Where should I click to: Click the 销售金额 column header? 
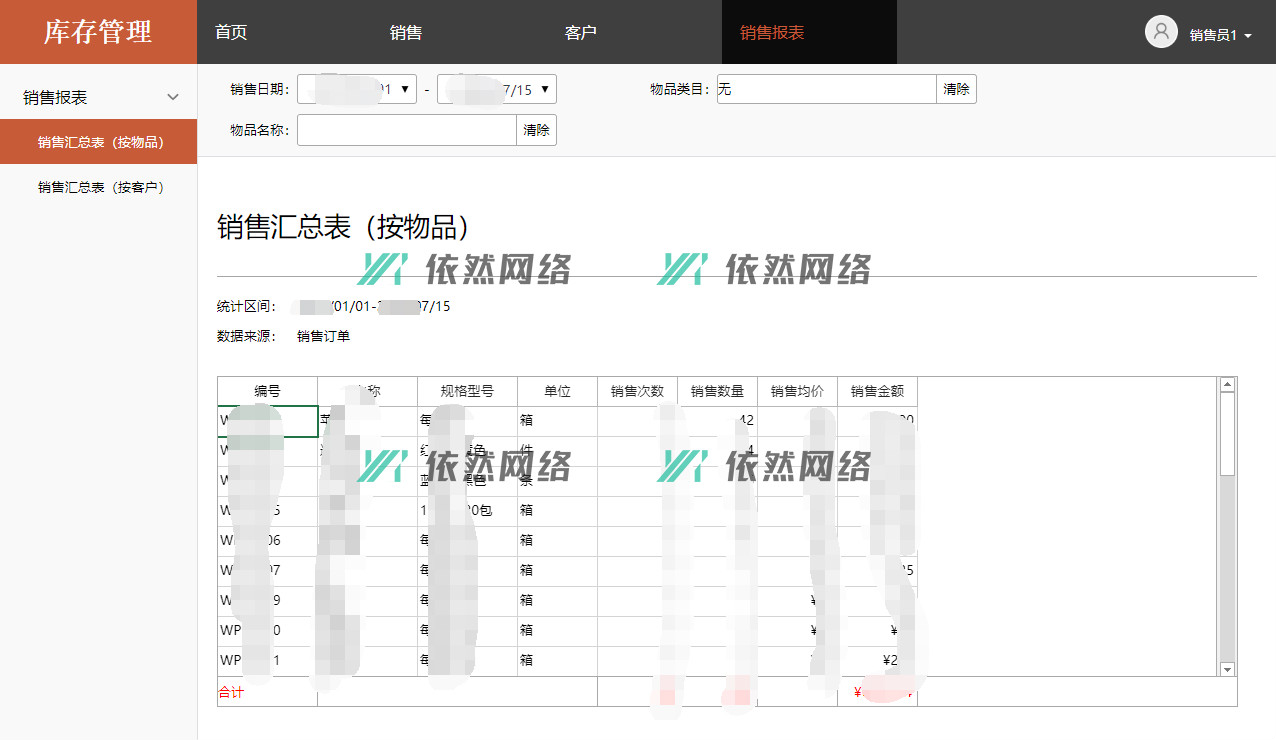[877, 391]
